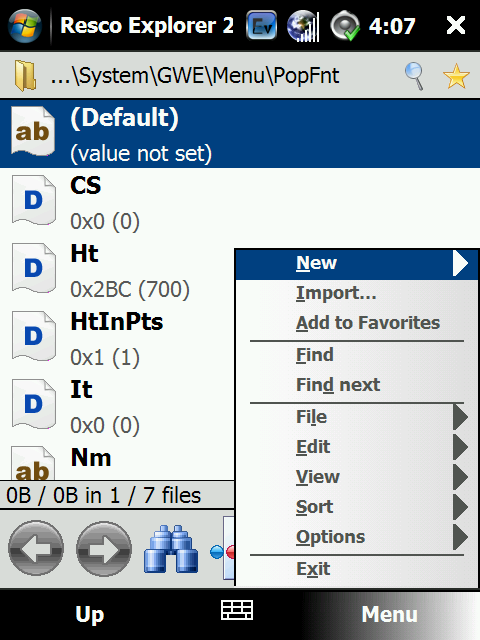Tap the Up softkey button

(x=90, y=615)
